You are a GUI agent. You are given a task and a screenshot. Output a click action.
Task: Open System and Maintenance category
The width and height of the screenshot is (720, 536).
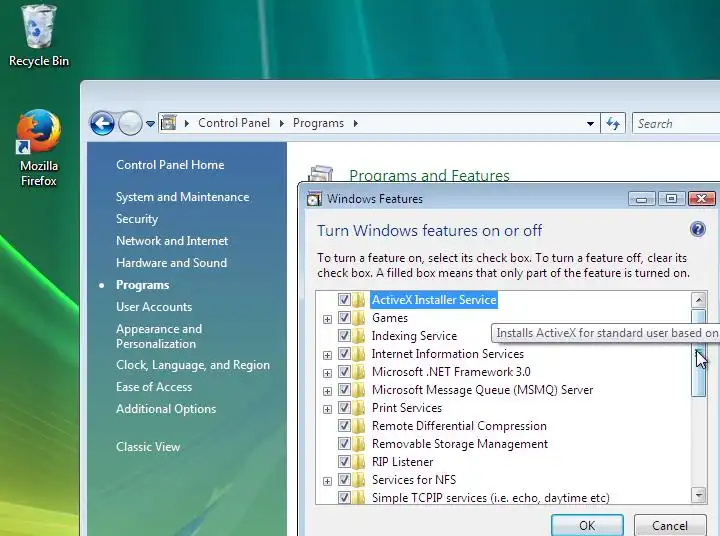[182, 197]
